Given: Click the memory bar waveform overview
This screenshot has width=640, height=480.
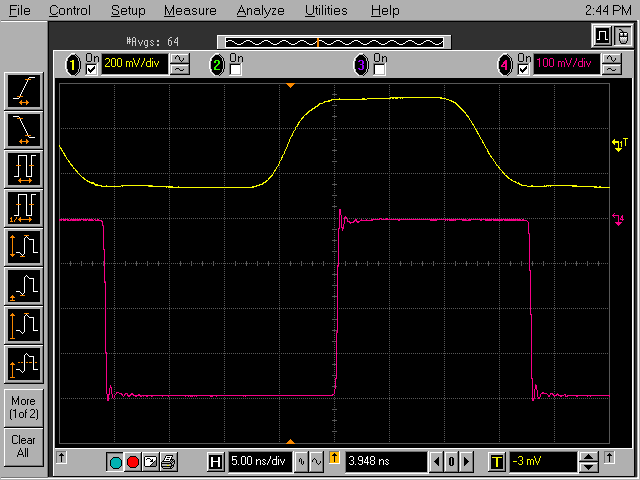Looking at the screenshot, I should 334,42.
